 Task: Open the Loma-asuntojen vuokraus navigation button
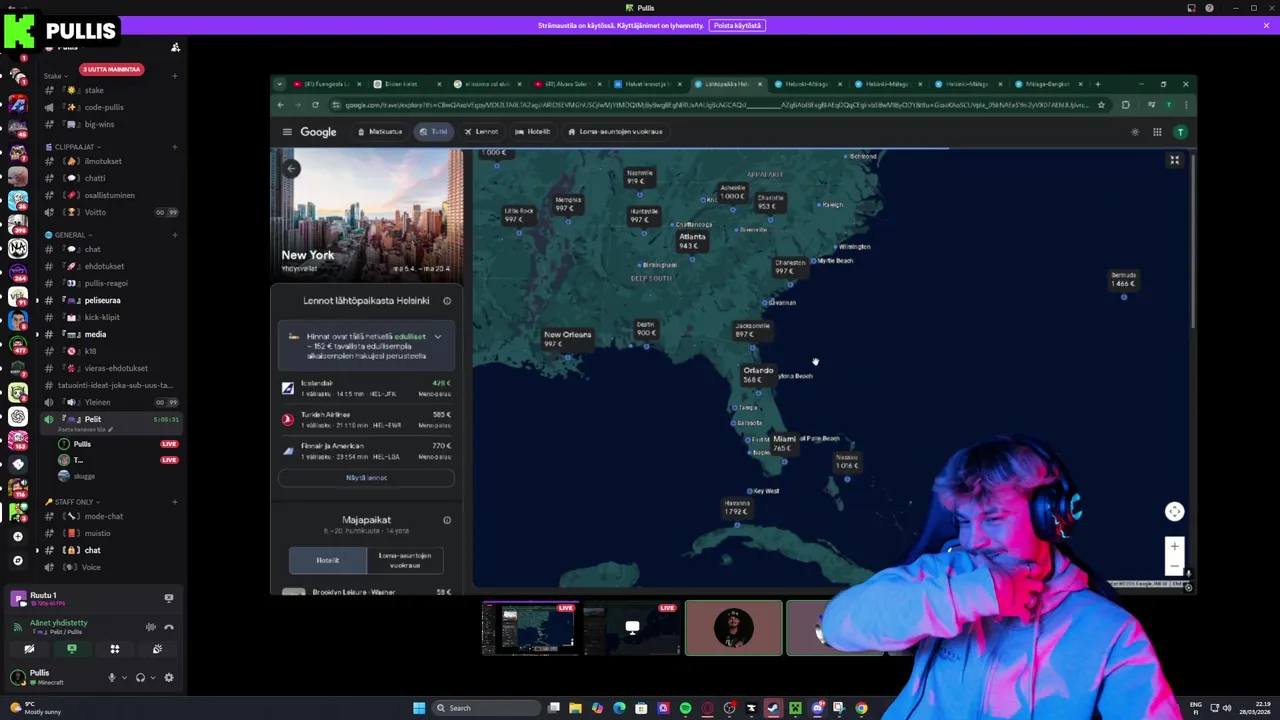(615, 132)
